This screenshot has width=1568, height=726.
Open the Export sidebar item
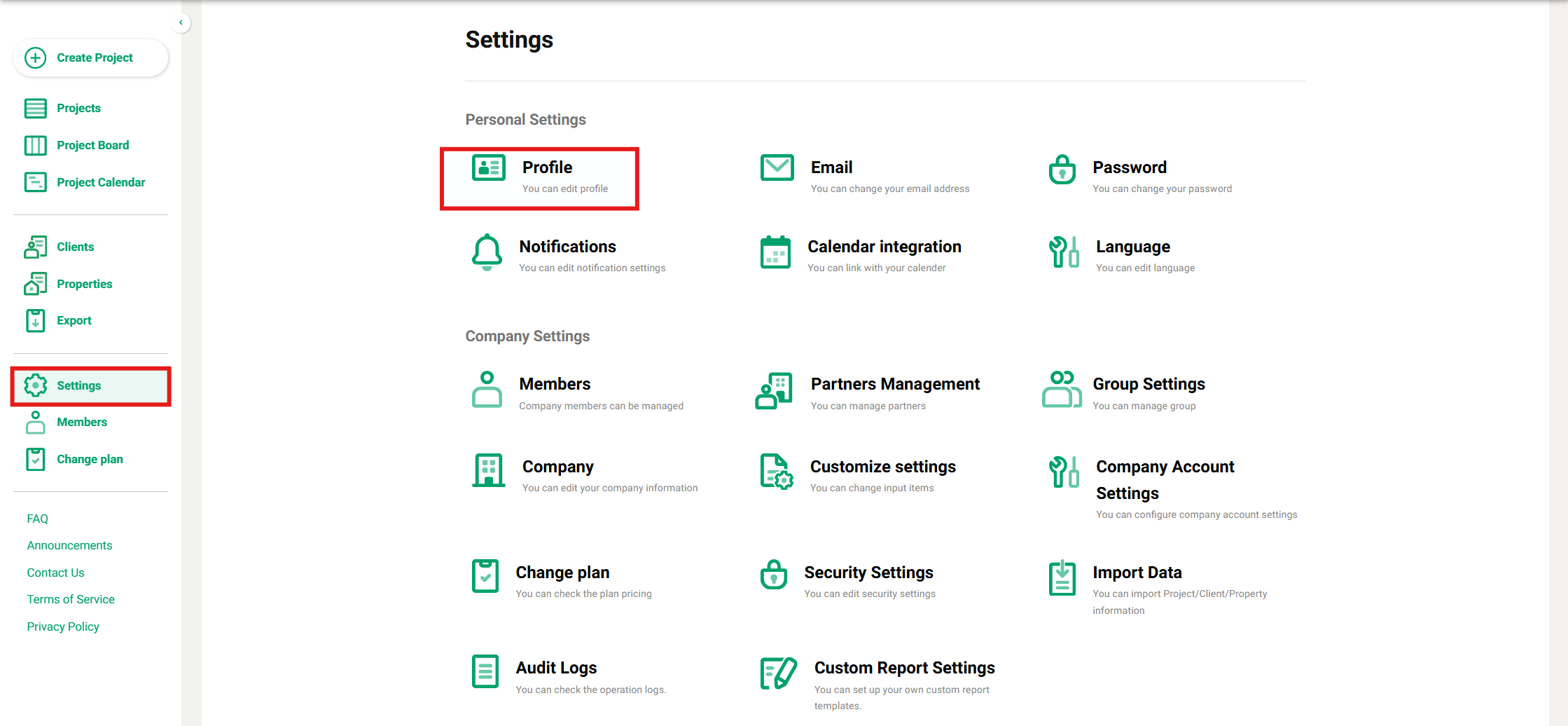coord(74,320)
